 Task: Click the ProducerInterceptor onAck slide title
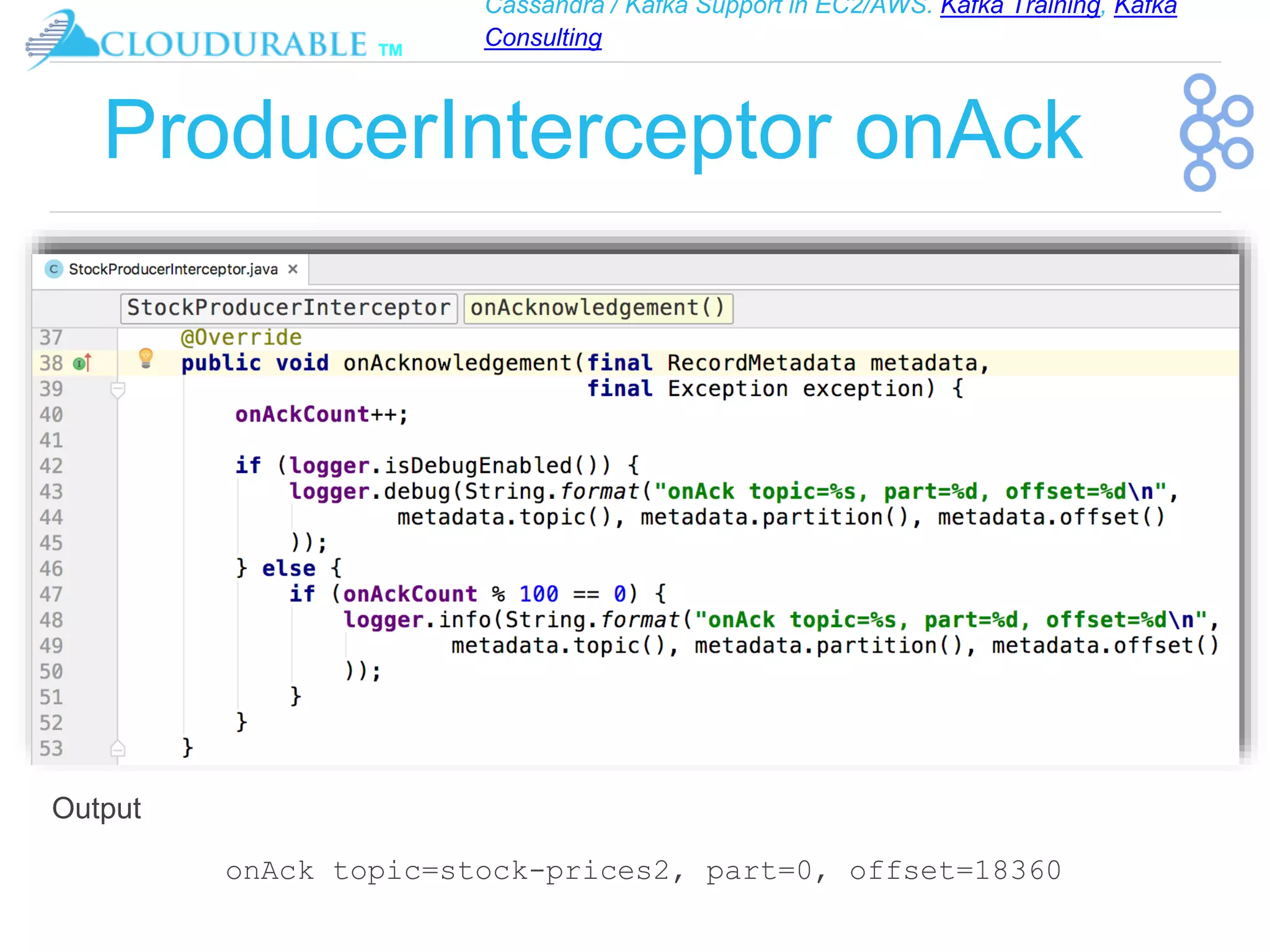tap(592, 130)
